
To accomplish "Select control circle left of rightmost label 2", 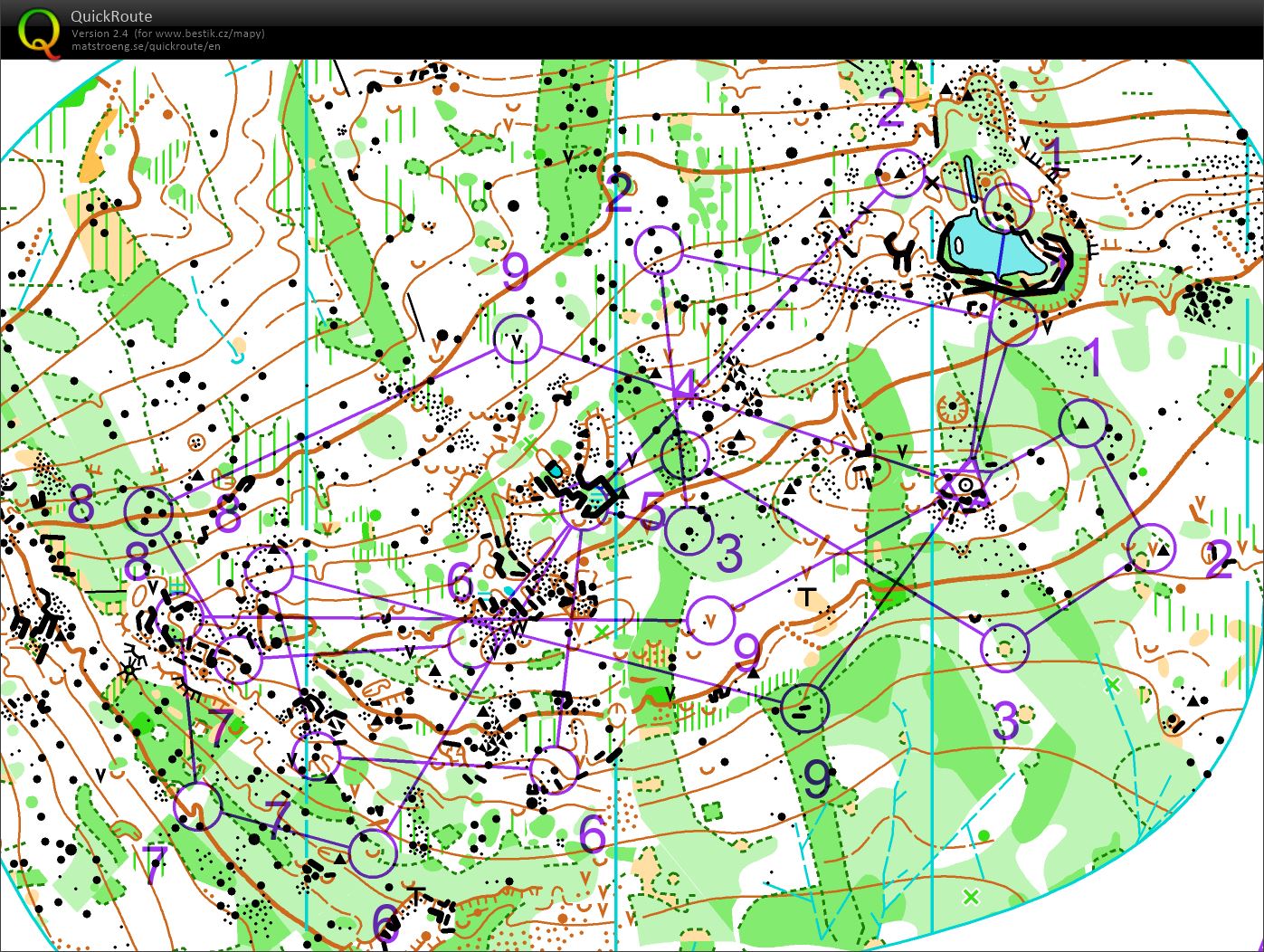I will [1152, 547].
